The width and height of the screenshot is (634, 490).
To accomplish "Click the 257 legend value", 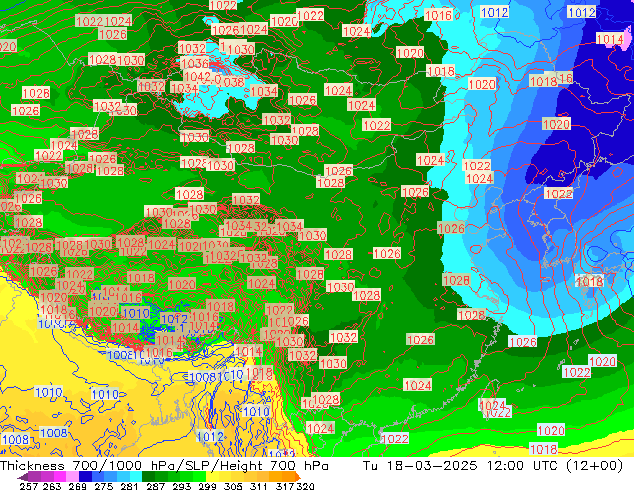I will point(29,486).
